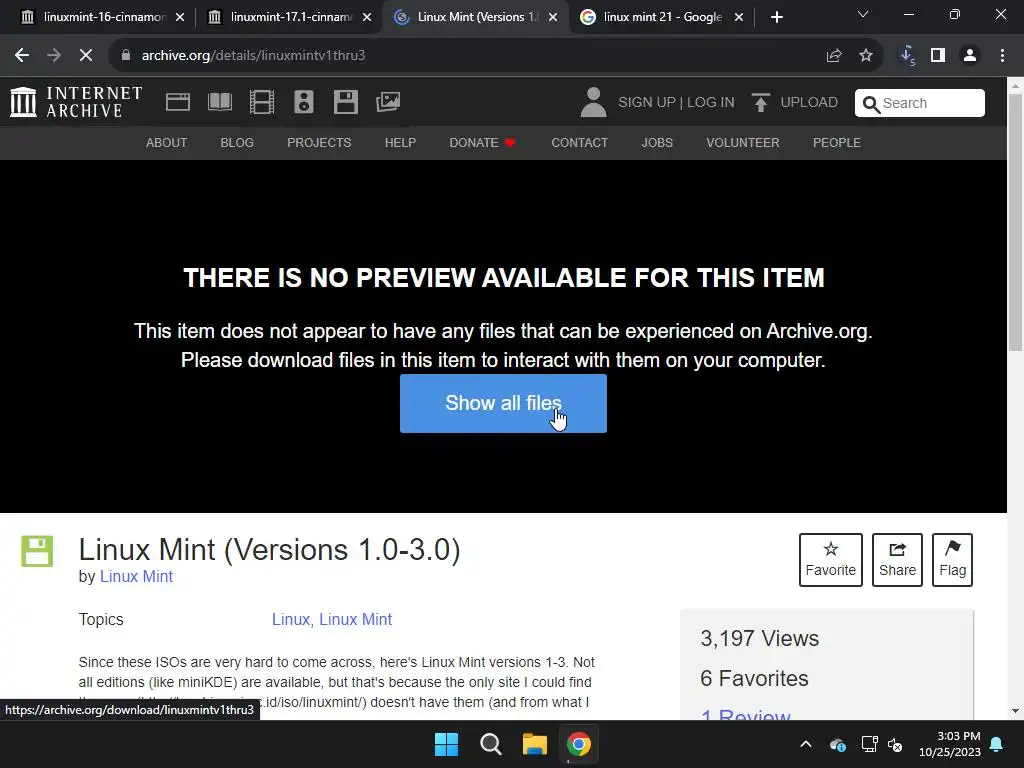Open the ABOUT menu item
1024x768 pixels.
[x=167, y=142]
